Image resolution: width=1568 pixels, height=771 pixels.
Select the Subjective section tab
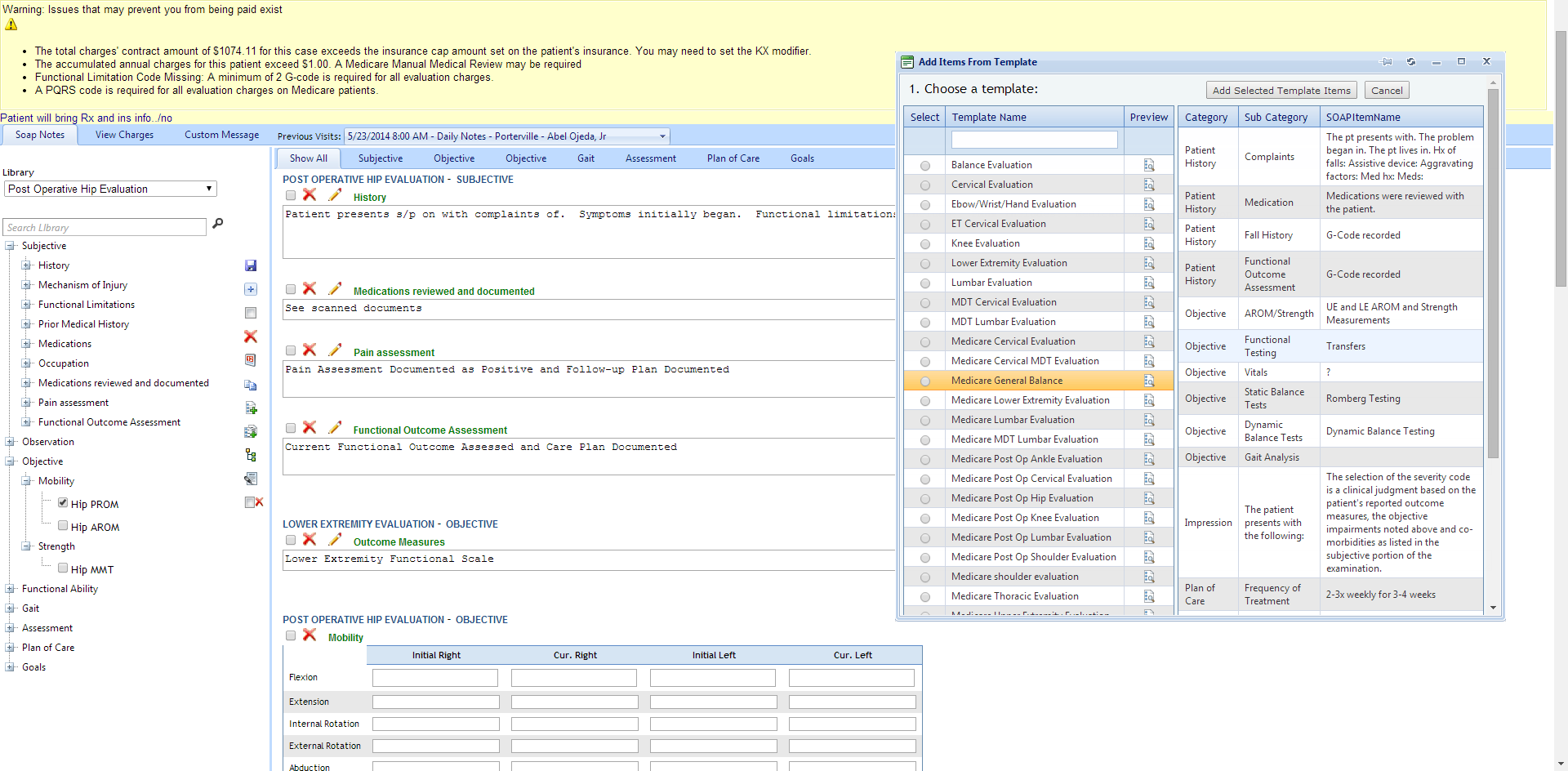point(381,158)
